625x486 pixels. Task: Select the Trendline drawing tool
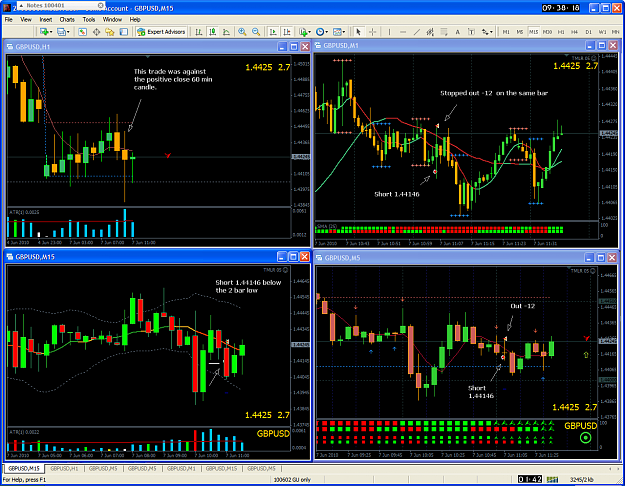[x=417, y=32]
